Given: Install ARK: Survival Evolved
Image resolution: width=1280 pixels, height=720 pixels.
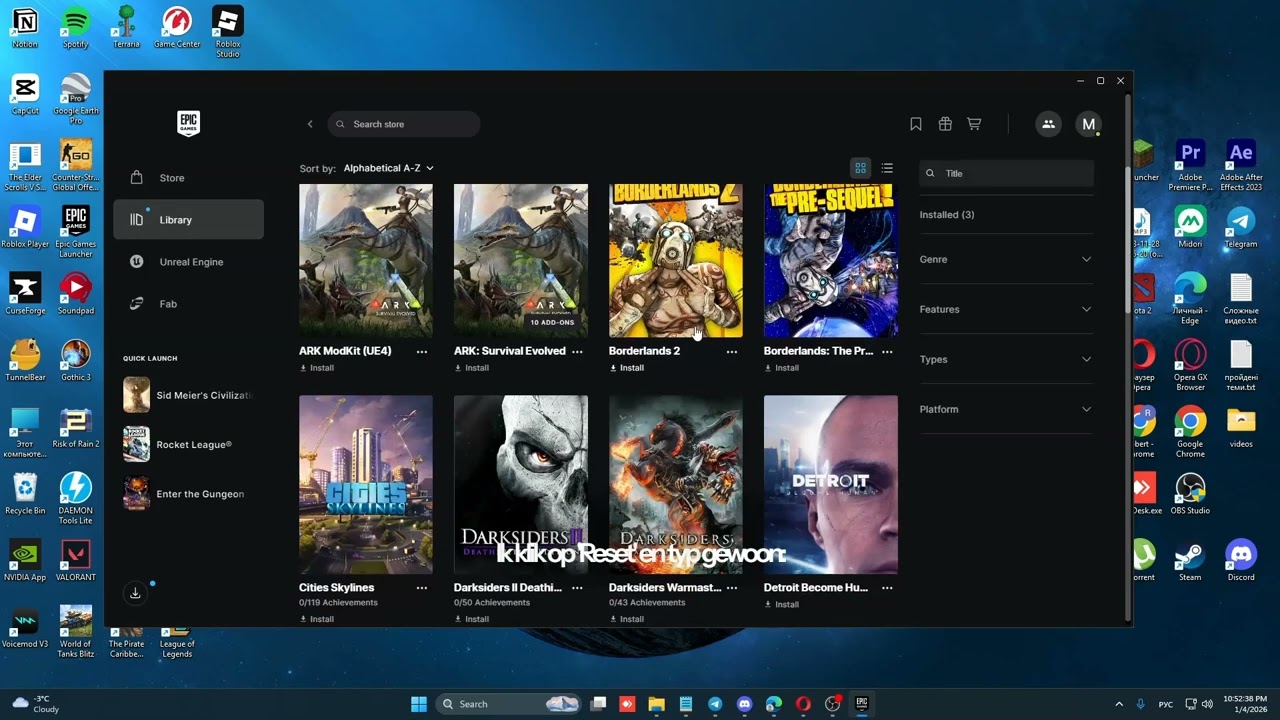Looking at the screenshot, I should [x=472, y=368].
